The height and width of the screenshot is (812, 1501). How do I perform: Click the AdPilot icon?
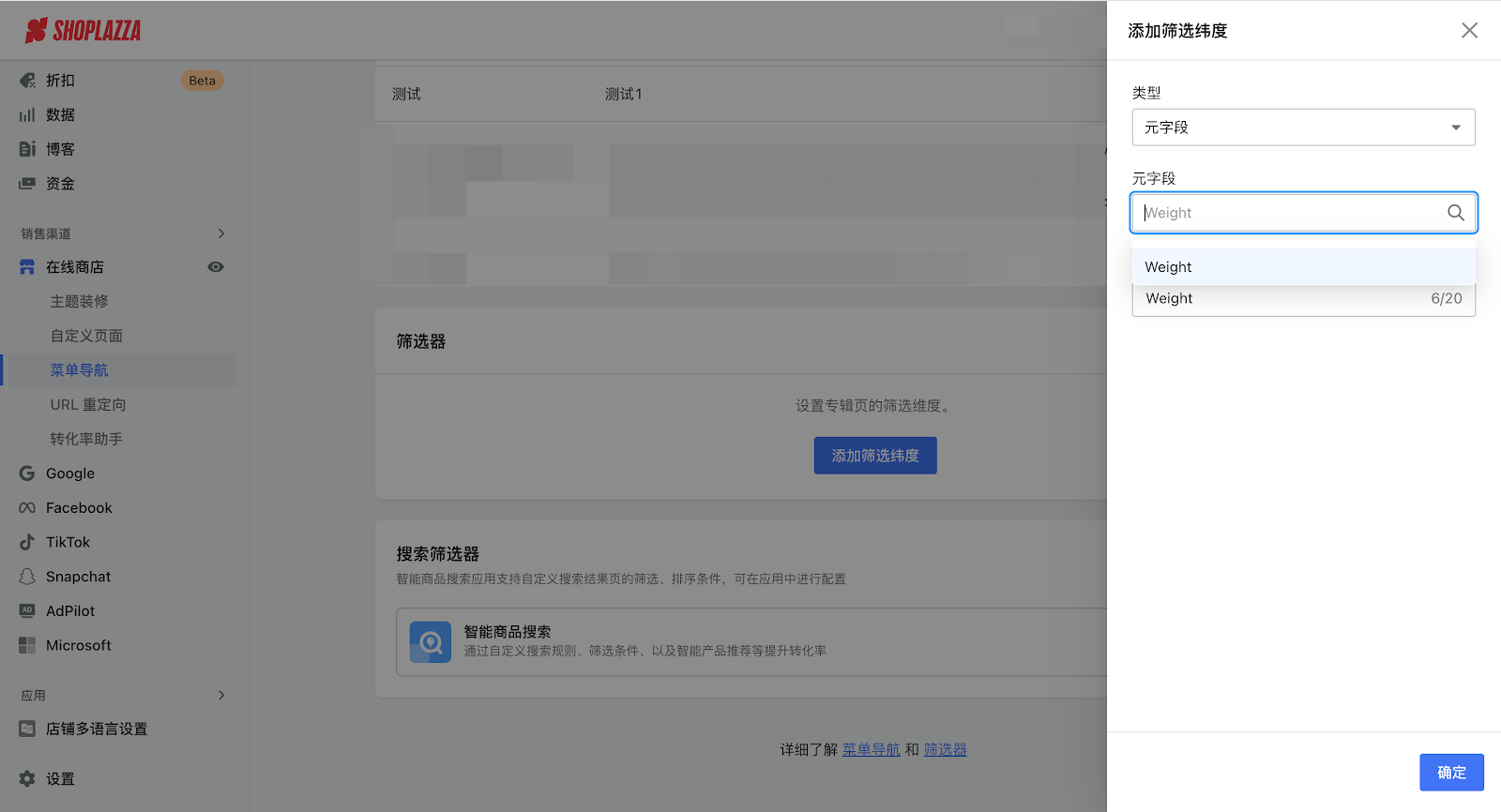pos(27,611)
